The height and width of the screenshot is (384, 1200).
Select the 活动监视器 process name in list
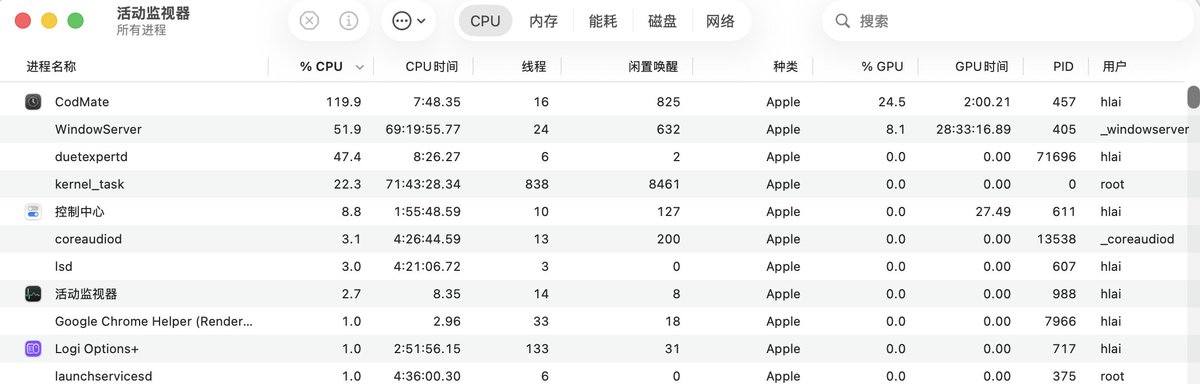[86, 294]
